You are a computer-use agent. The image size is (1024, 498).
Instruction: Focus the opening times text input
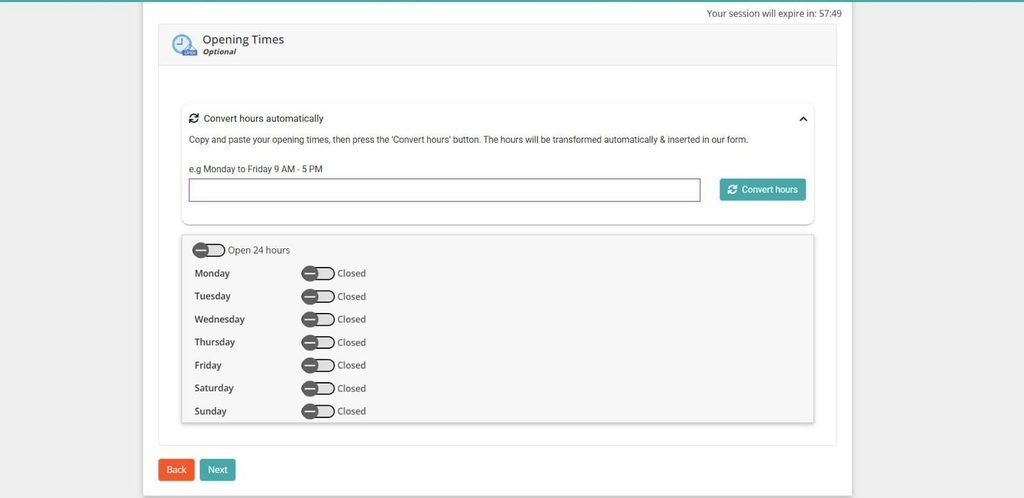(445, 190)
